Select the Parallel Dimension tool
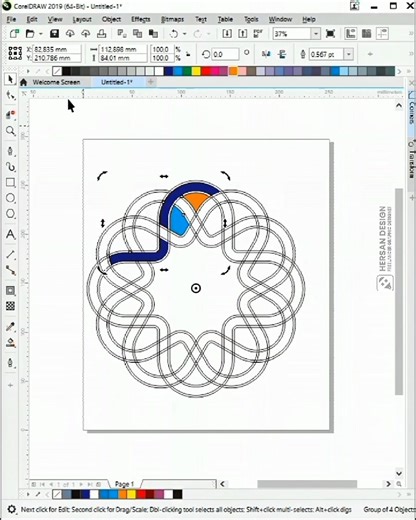The image size is (416, 520). pyautogui.click(x=10, y=255)
